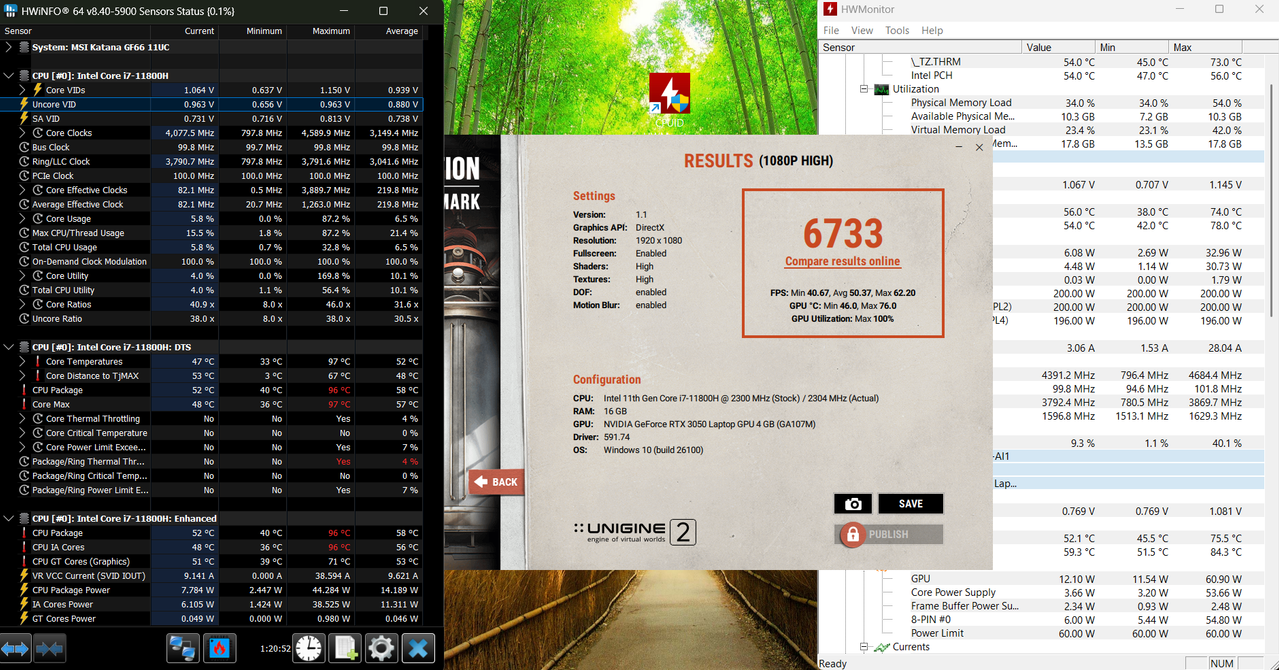Select the Virtual Memory Load row
The height and width of the screenshot is (670, 1279).
1041,130
